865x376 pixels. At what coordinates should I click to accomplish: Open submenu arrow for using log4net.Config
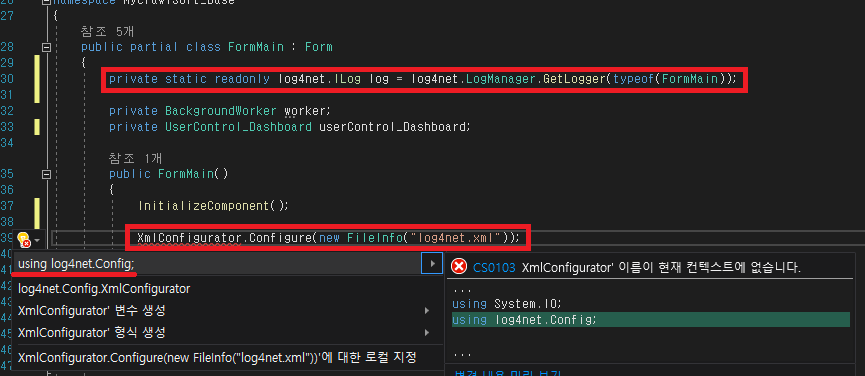pos(432,264)
